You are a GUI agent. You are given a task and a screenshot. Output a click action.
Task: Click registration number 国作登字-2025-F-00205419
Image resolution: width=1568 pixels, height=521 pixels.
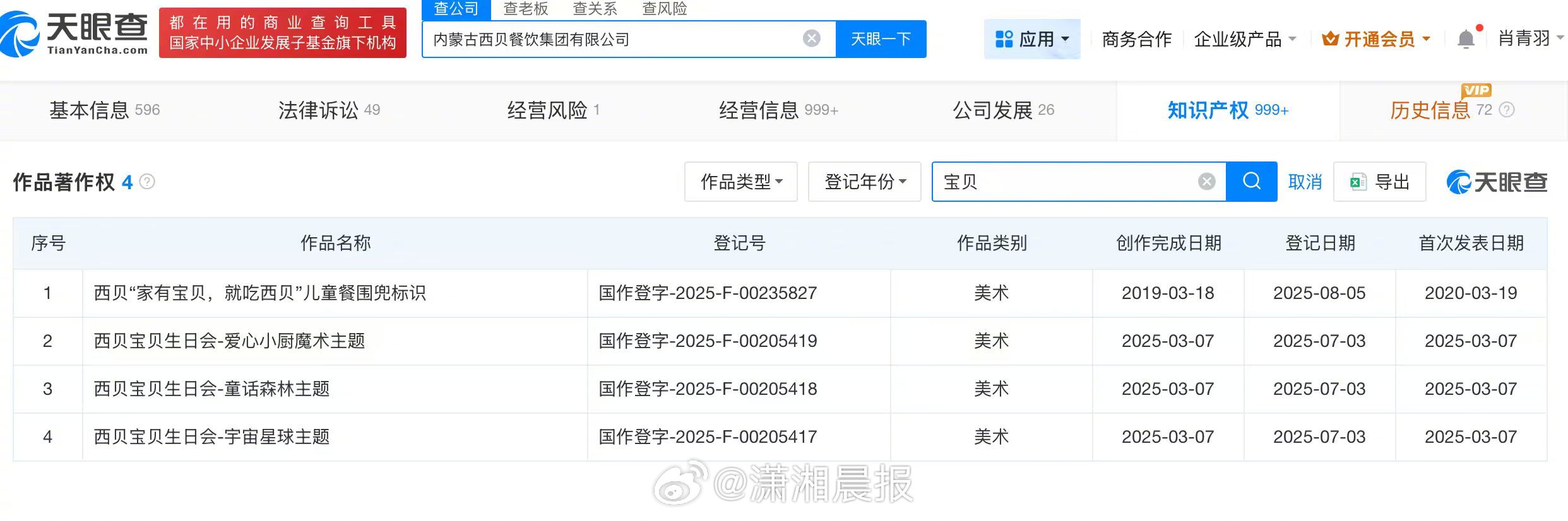point(708,341)
